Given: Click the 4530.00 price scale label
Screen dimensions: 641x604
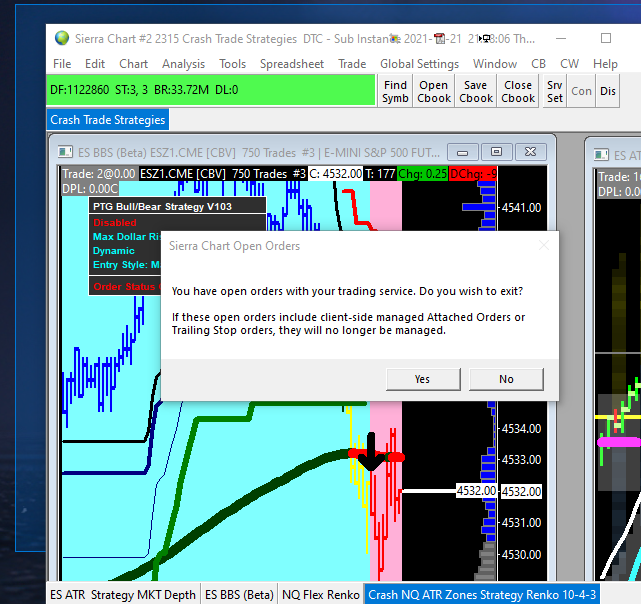Looking at the screenshot, I should [521, 555].
